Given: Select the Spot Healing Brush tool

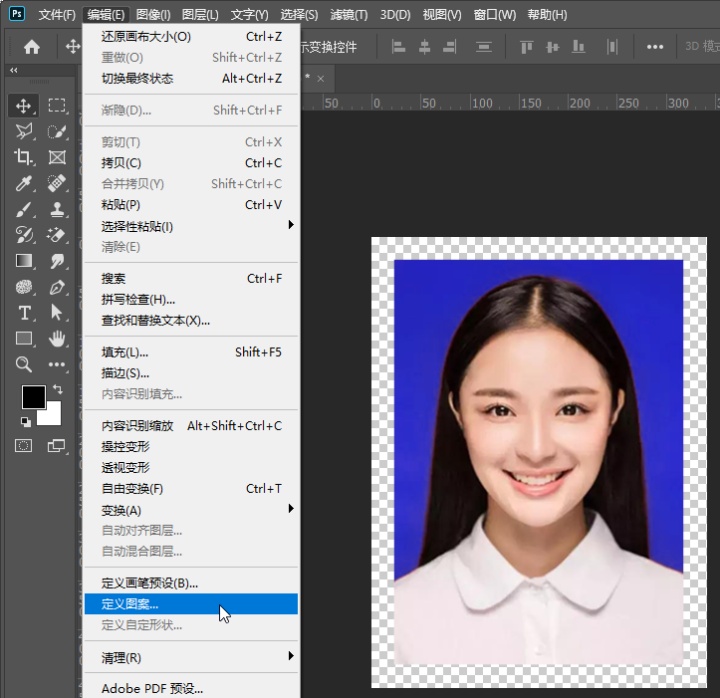Looking at the screenshot, I should [57, 183].
